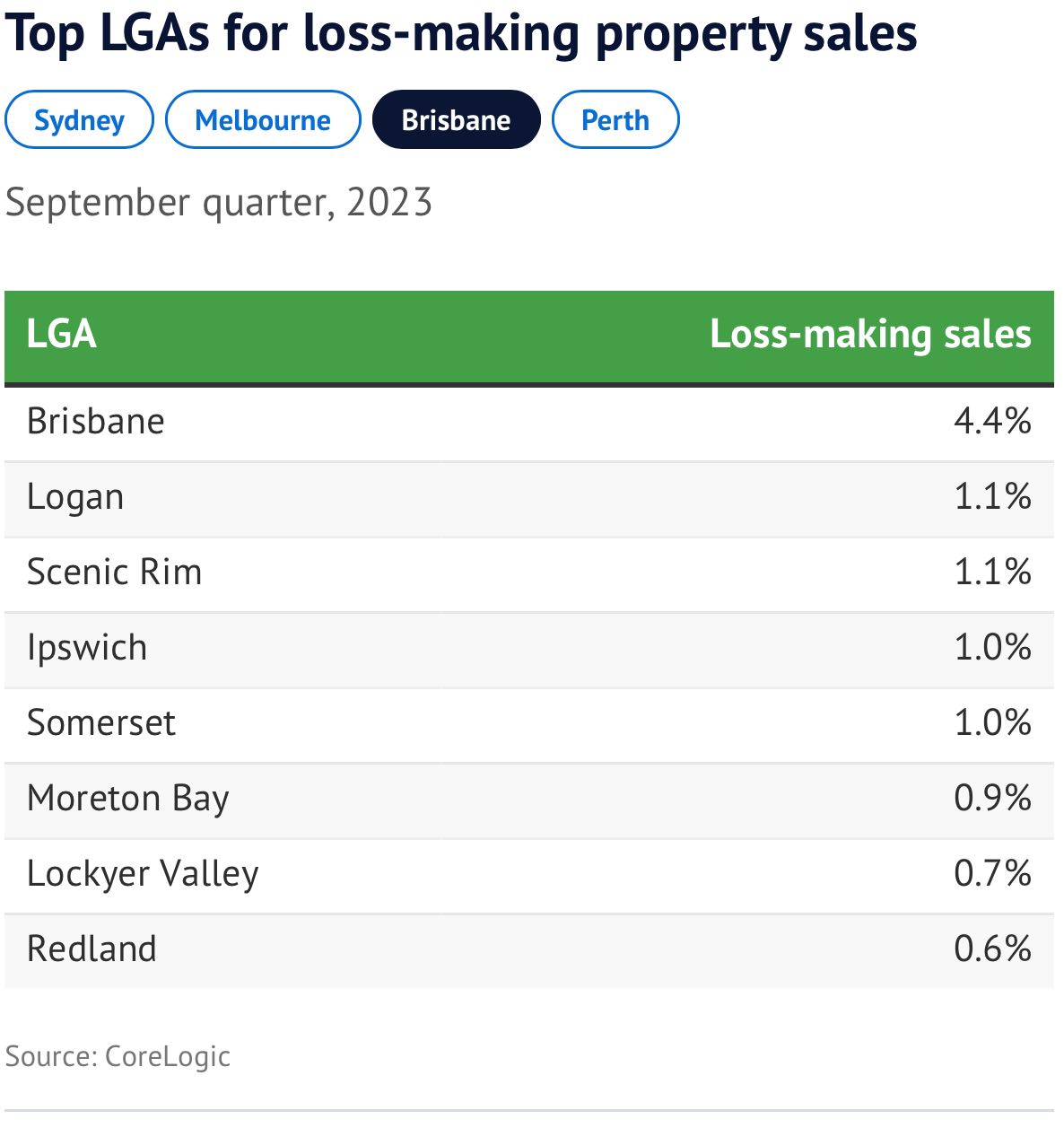This screenshot has height=1128, width=1064.
Task: Click the LGA column header
Action: (x=61, y=334)
